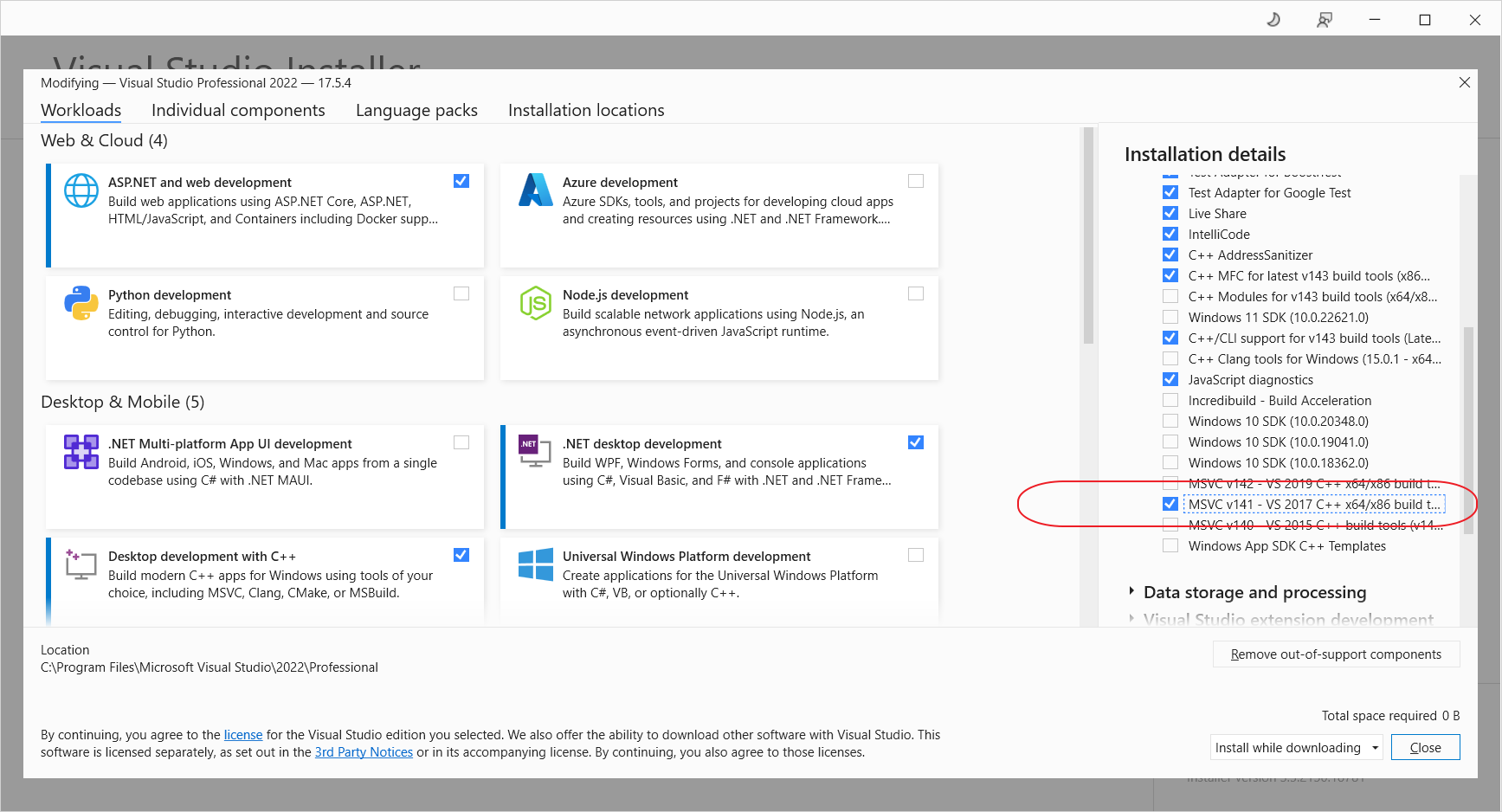Click the Desktop & Mobile (5) heading
The width and height of the screenshot is (1502, 812).
coord(123,402)
